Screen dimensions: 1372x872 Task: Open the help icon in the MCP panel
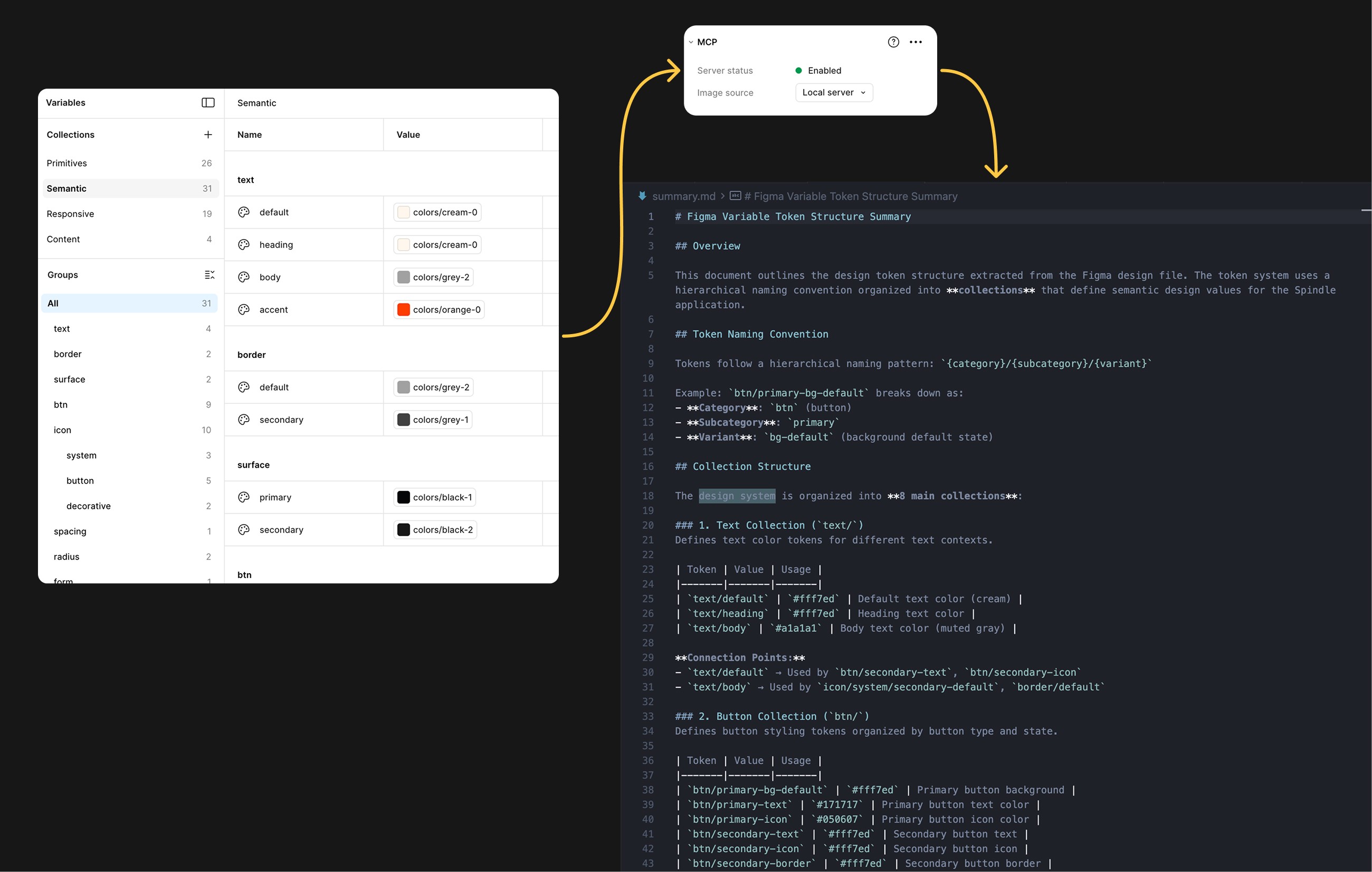pos(893,42)
